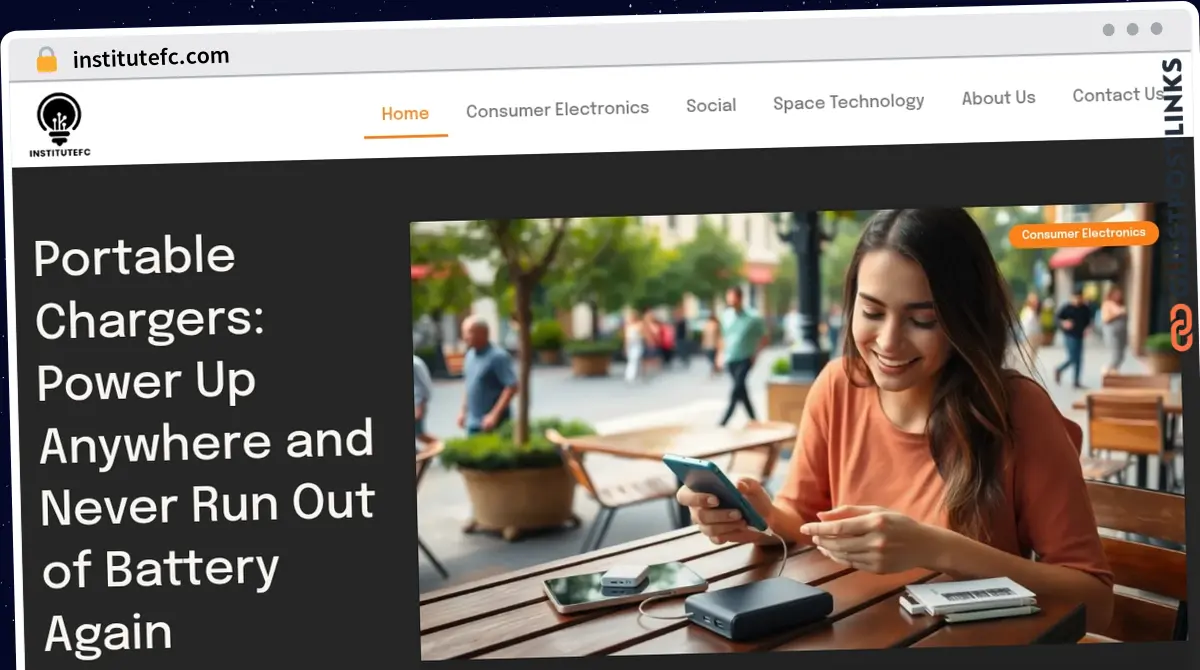1200x670 pixels.
Task: Visit the About Us page
Action: (x=998, y=98)
